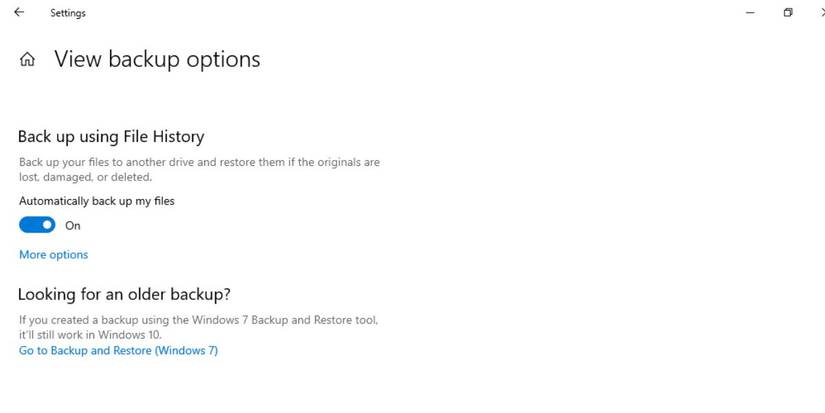
Task: Select the View backup options page heading
Action: pyautogui.click(x=157, y=60)
